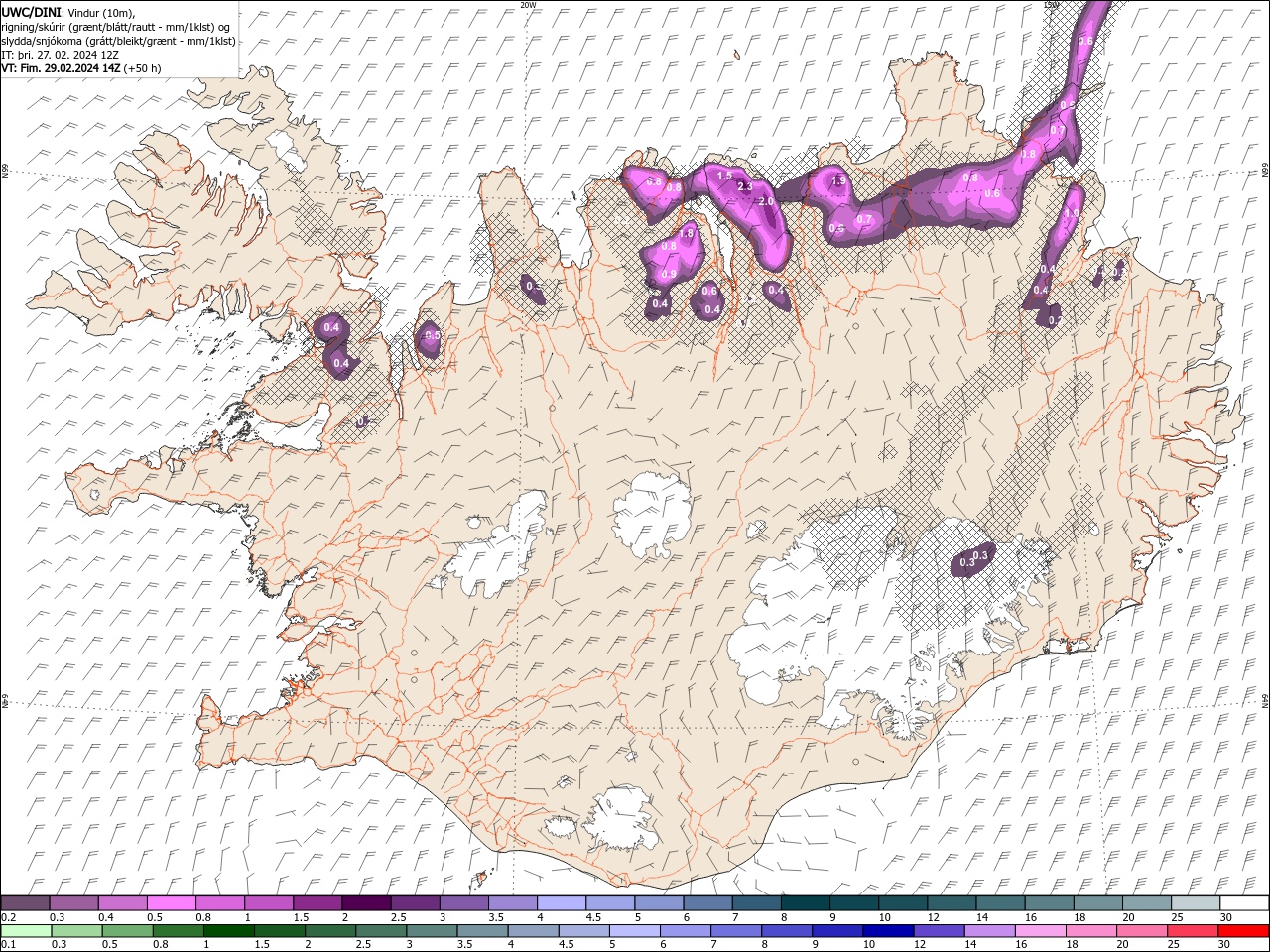Click the 14–16 light violet rain legend swatch
The image size is (1270, 952).
click(989, 931)
